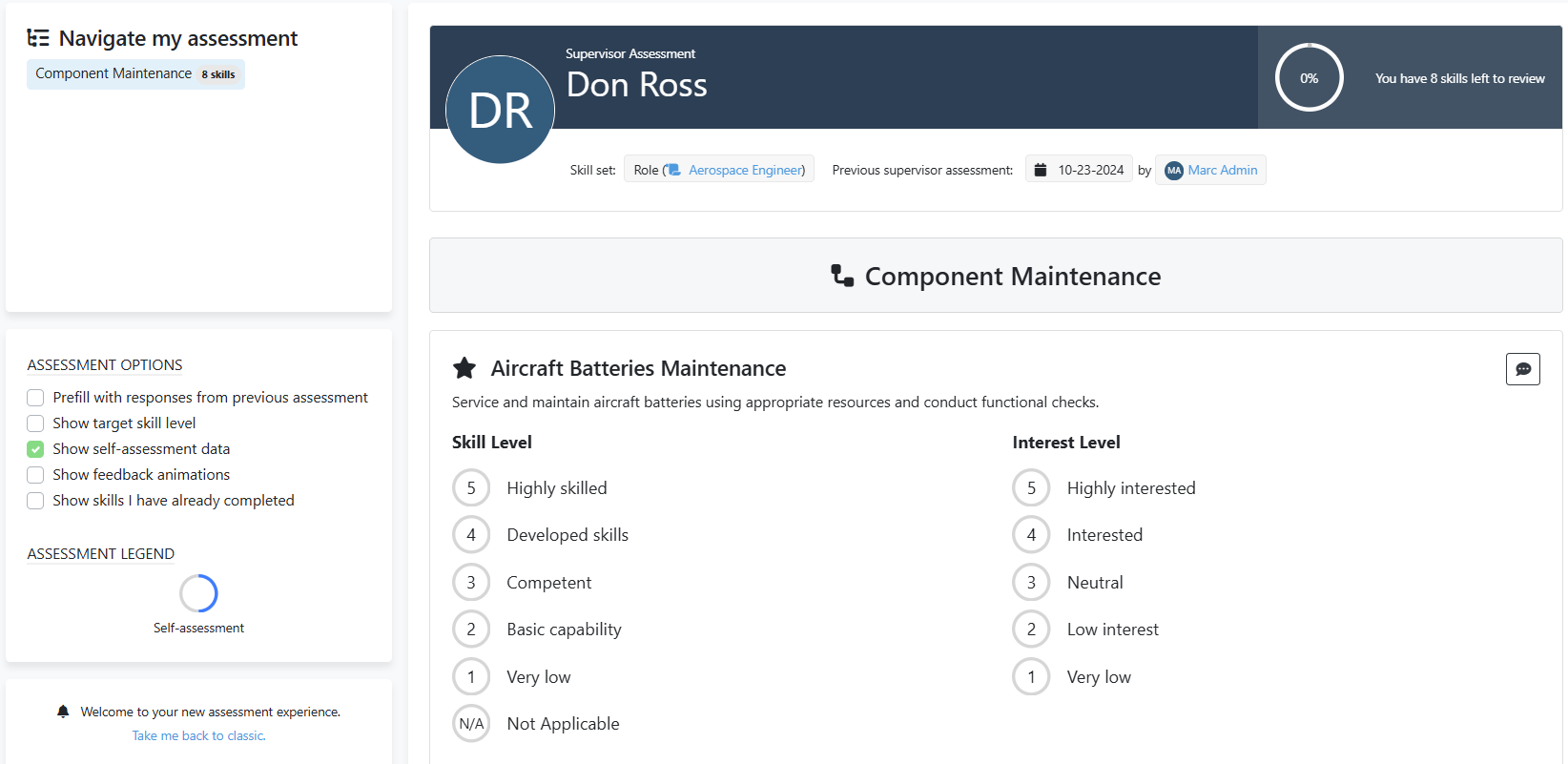1568x764 pixels.
Task: Open the Aerospace Engineer role link
Action: (x=746, y=170)
